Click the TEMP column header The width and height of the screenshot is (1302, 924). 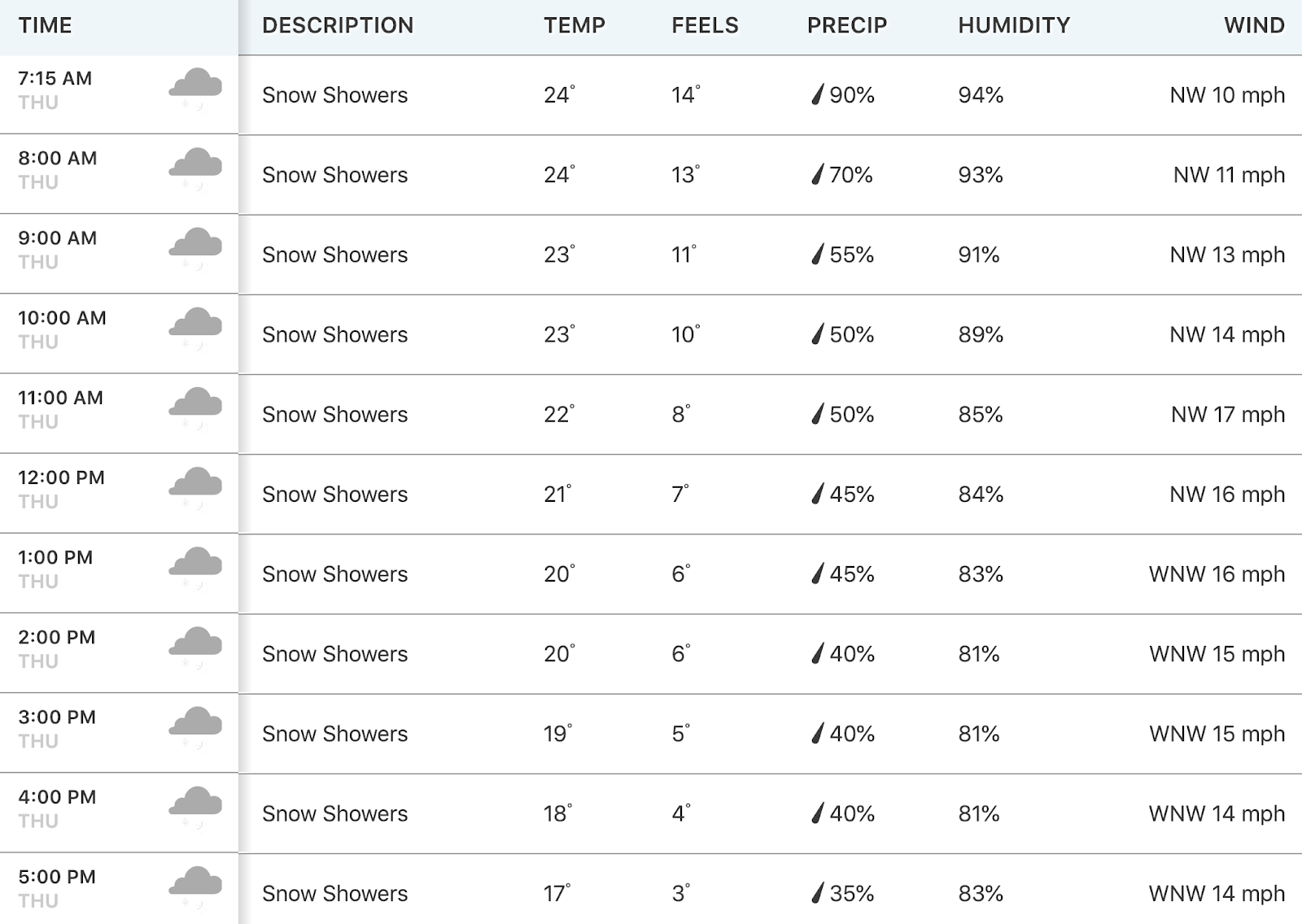point(575,25)
